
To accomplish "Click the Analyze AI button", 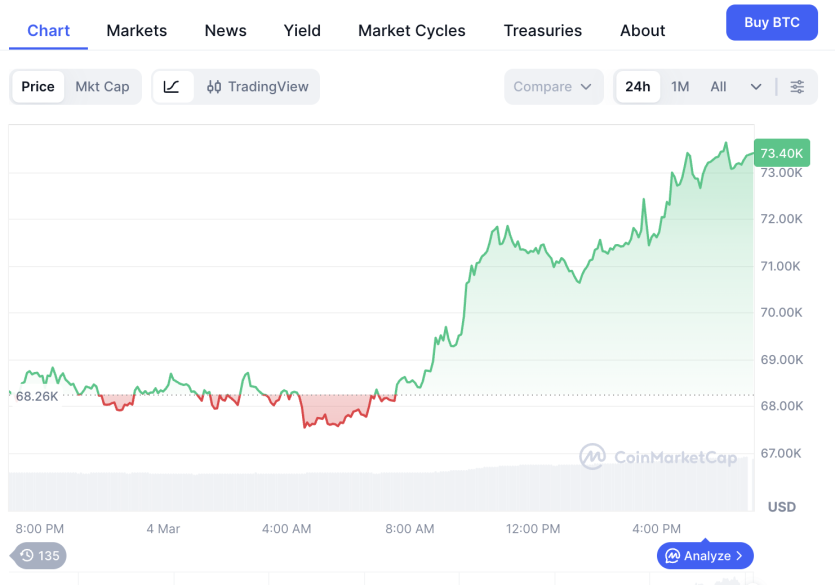I will [x=705, y=556].
